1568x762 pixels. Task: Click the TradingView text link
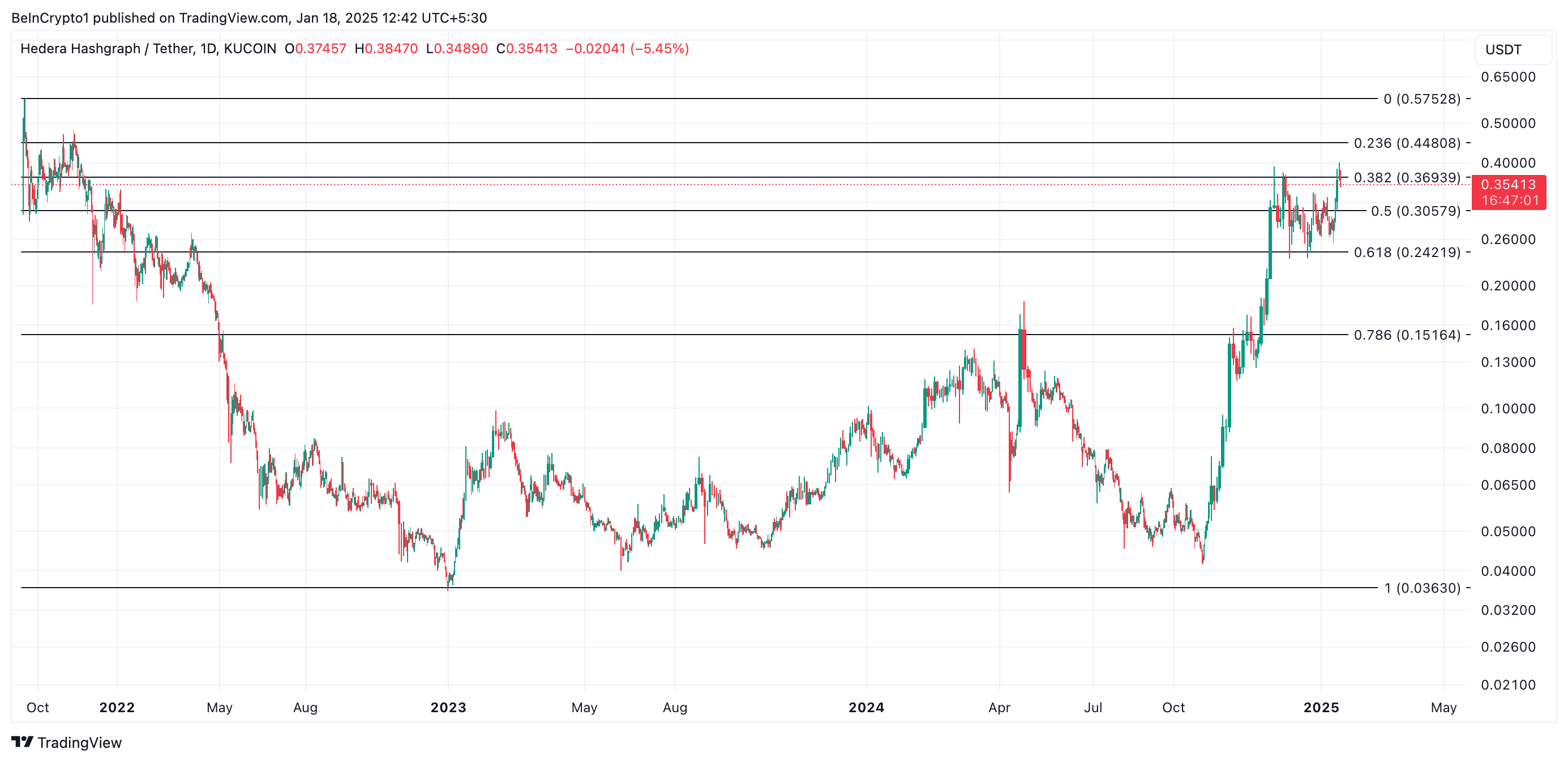79,743
